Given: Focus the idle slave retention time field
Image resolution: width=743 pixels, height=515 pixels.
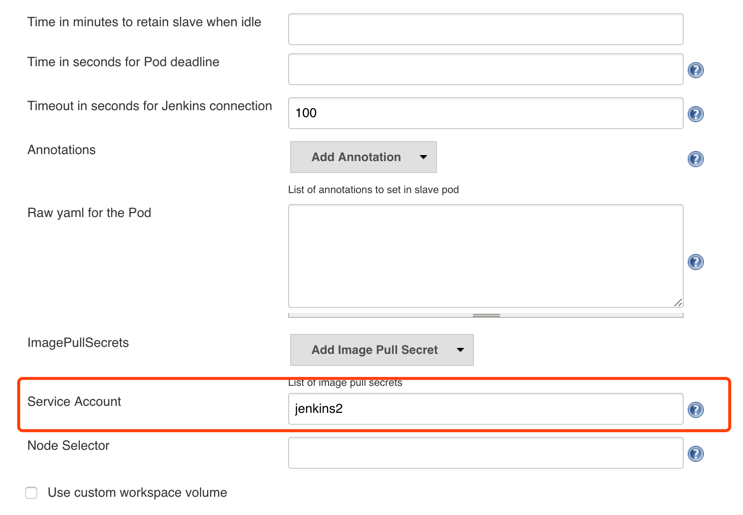Looking at the screenshot, I should tap(485, 29).
